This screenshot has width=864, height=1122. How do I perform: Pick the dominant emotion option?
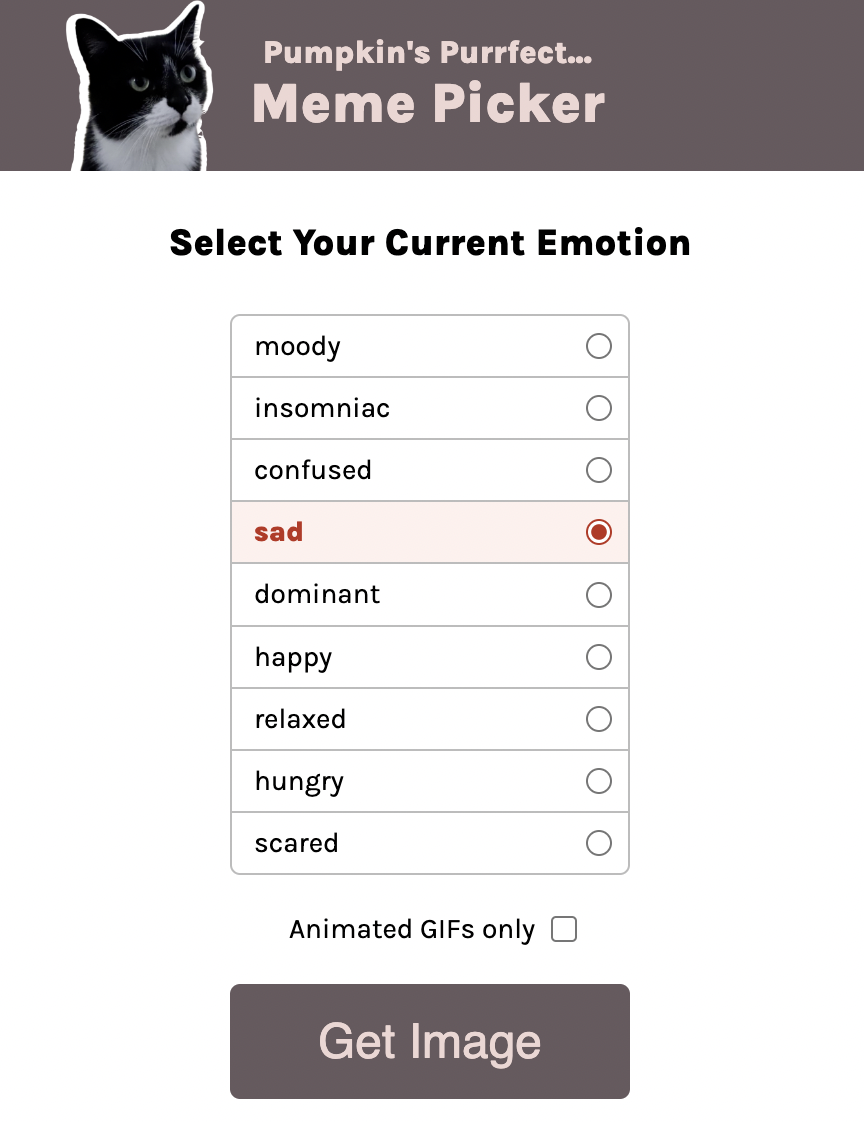coord(598,594)
